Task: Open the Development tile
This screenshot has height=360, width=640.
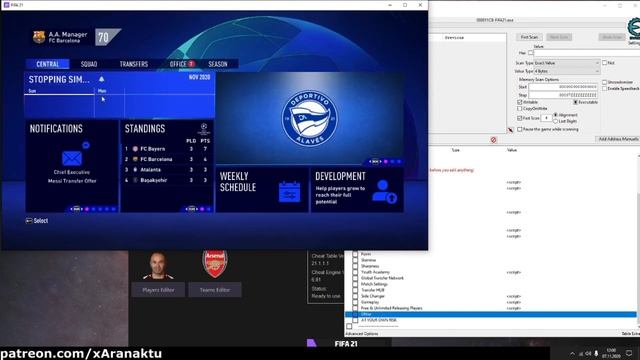Action: [357, 190]
